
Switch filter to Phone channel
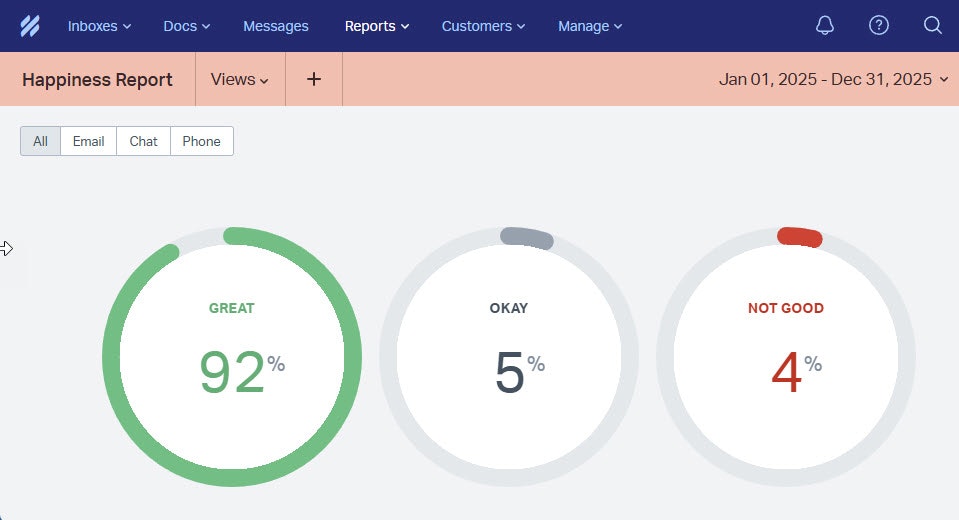tap(201, 141)
